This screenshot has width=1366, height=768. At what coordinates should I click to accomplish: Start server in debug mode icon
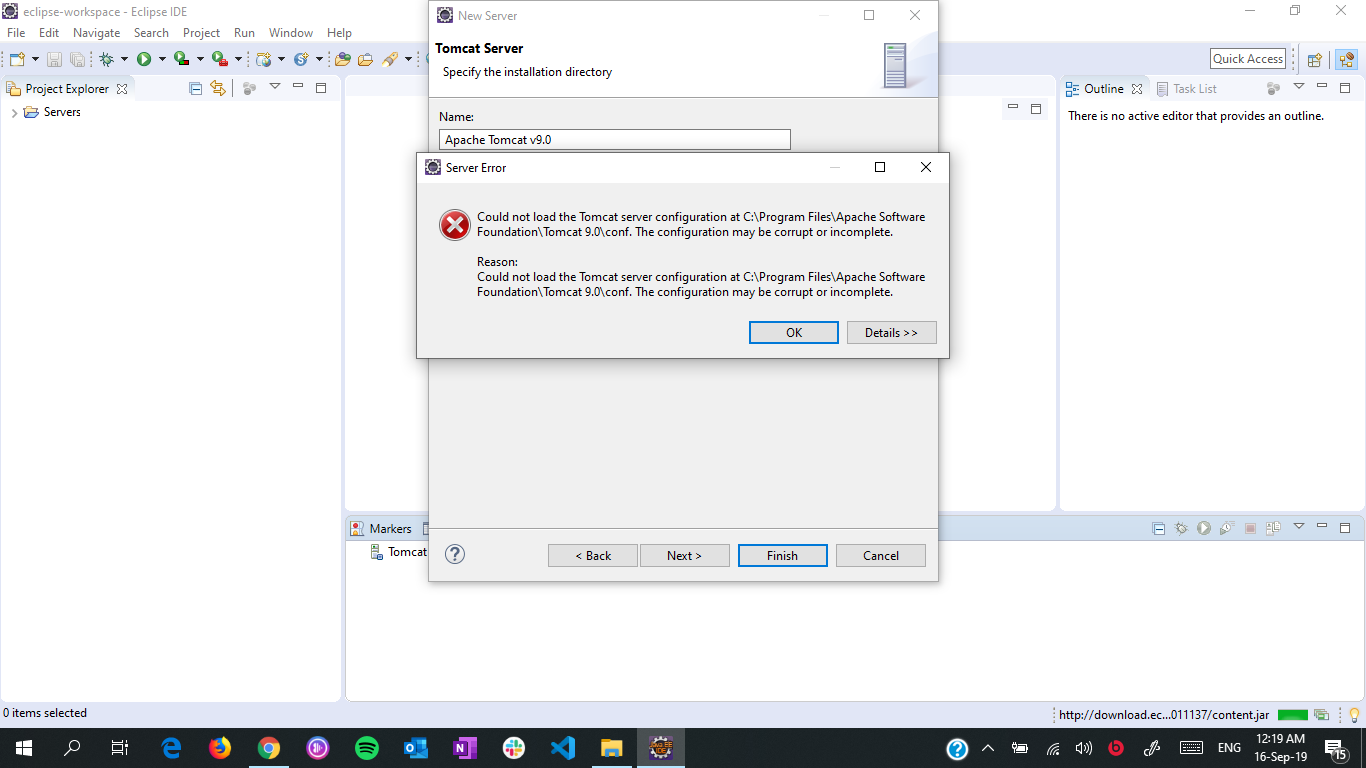[1181, 528]
